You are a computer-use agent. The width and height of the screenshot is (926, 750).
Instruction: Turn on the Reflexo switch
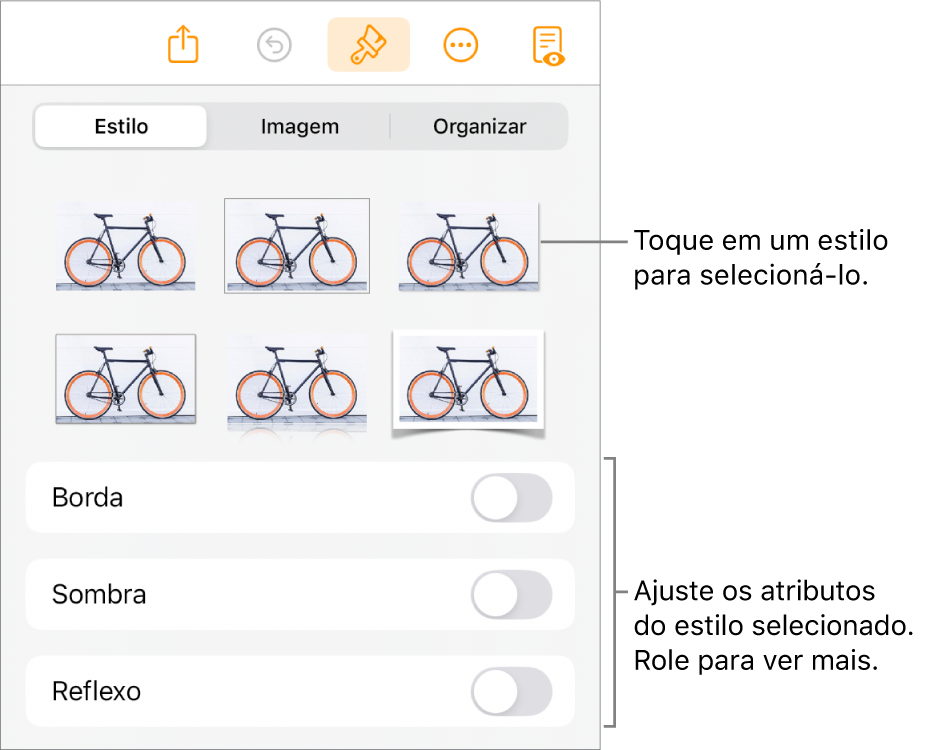[511, 692]
